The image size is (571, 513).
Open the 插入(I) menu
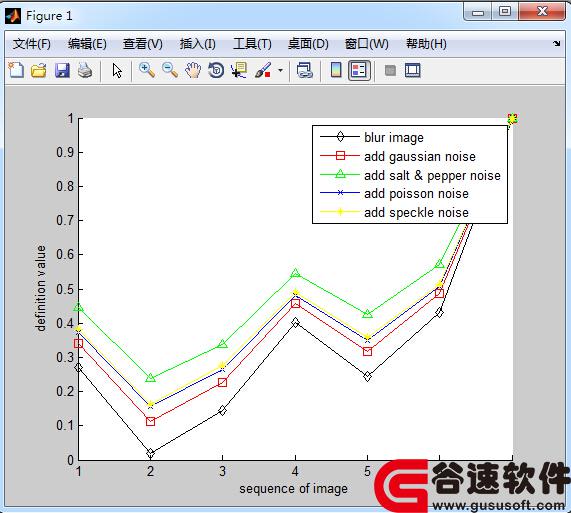click(198, 44)
